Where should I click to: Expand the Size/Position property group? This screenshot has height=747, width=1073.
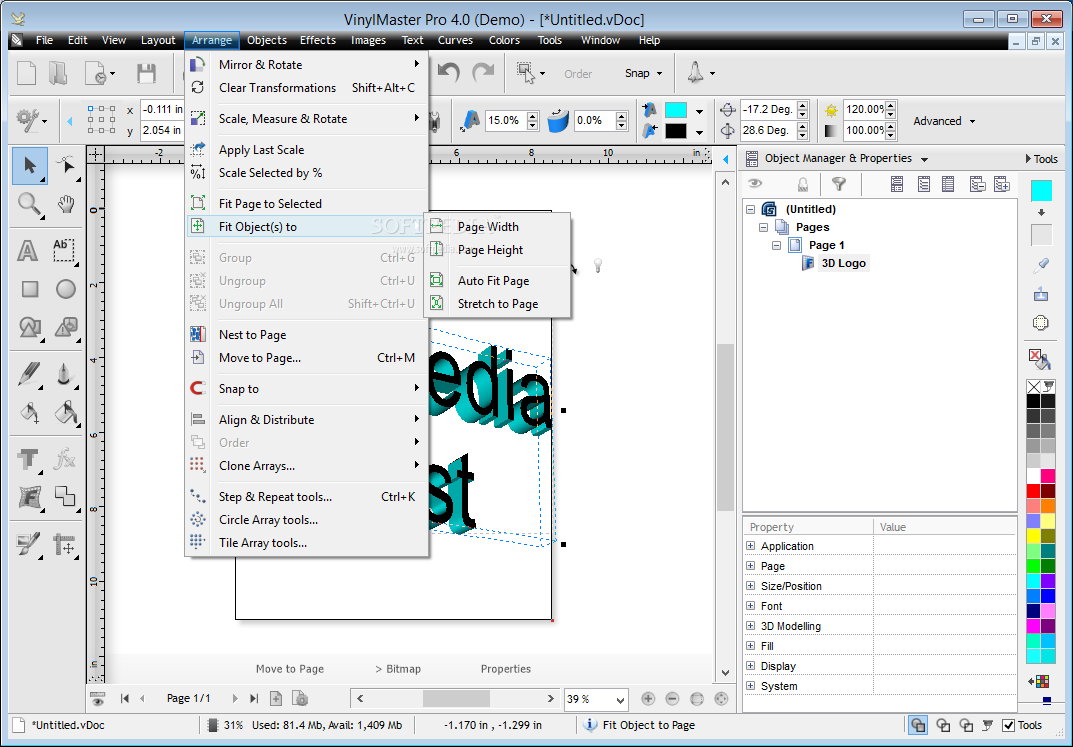pyautogui.click(x=751, y=586)
